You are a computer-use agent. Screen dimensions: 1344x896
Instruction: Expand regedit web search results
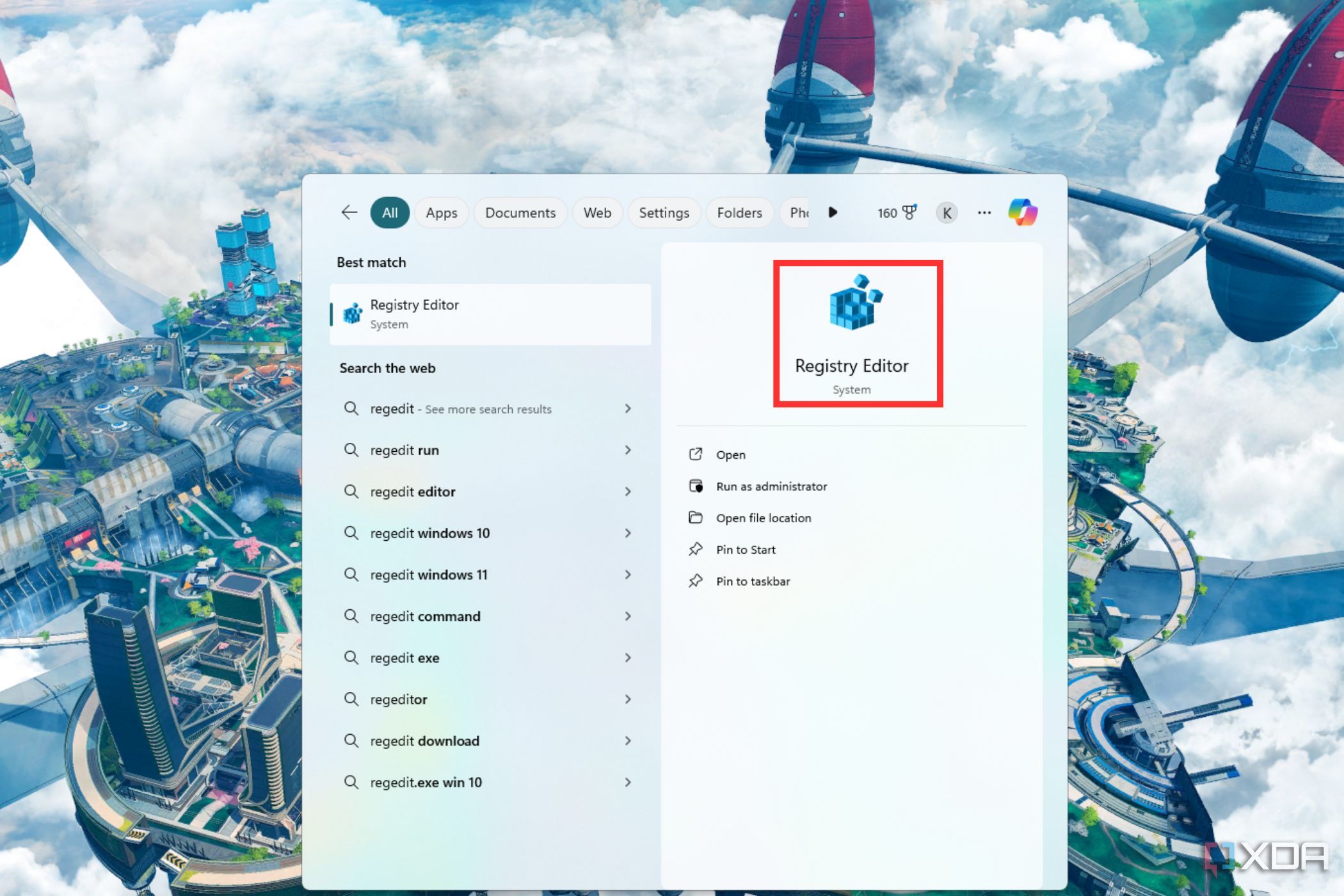point(627,407)
